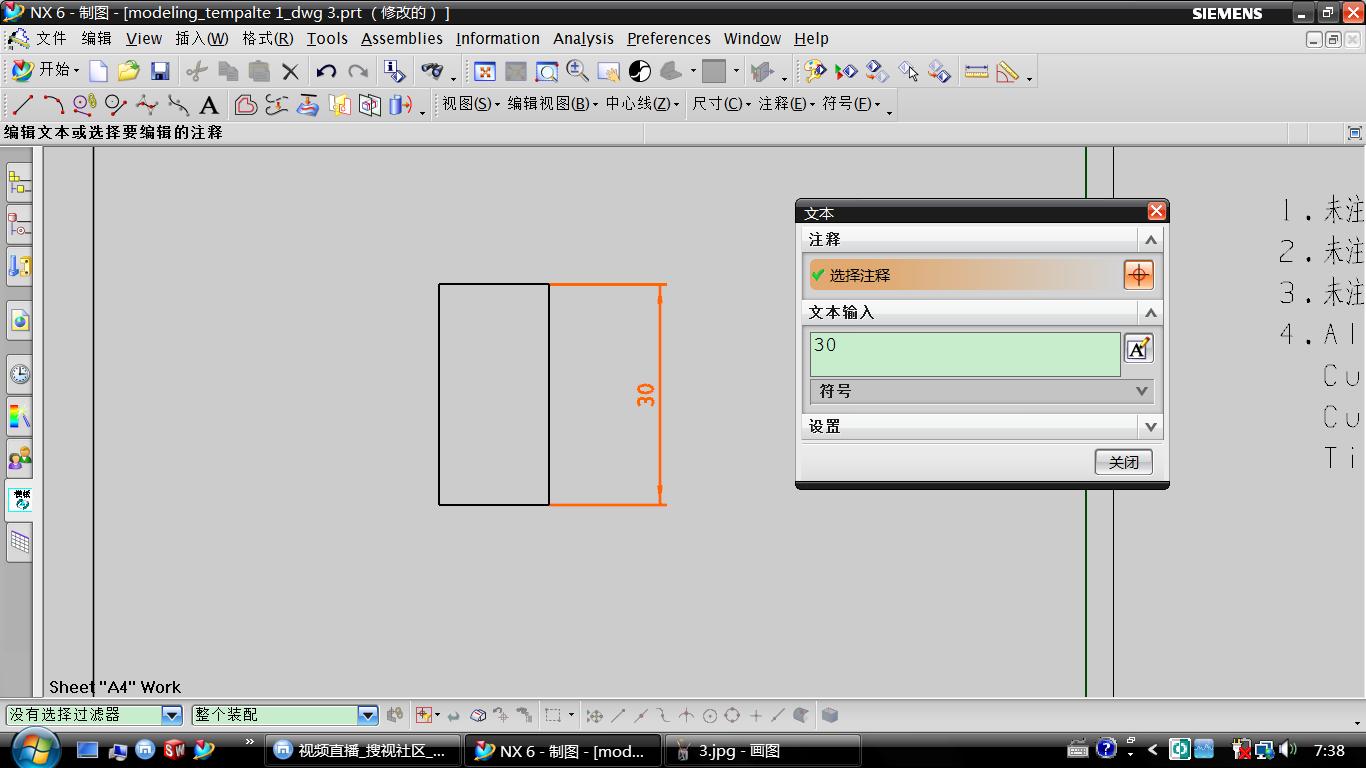Select the Arc sketch tool
Screen dimensions: 1366x768
point(53,105)
